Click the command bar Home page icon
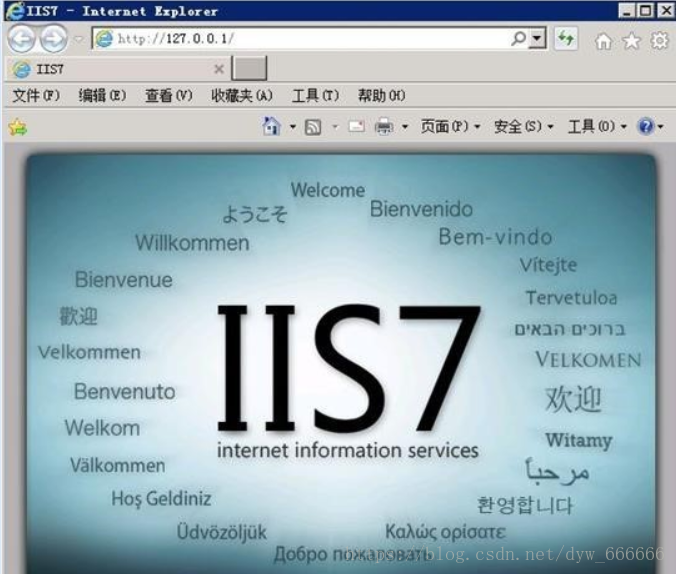This screenshot has width=676, height=574. [271, 126]
